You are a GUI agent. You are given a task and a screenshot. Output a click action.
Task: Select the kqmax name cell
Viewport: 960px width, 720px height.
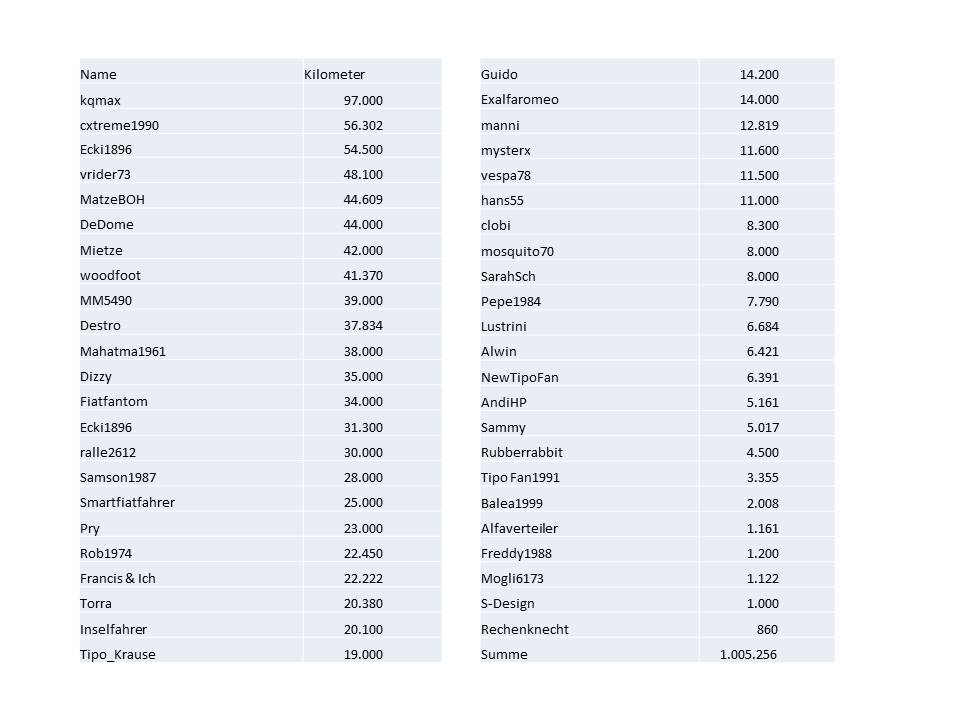(x=100, y=100)
